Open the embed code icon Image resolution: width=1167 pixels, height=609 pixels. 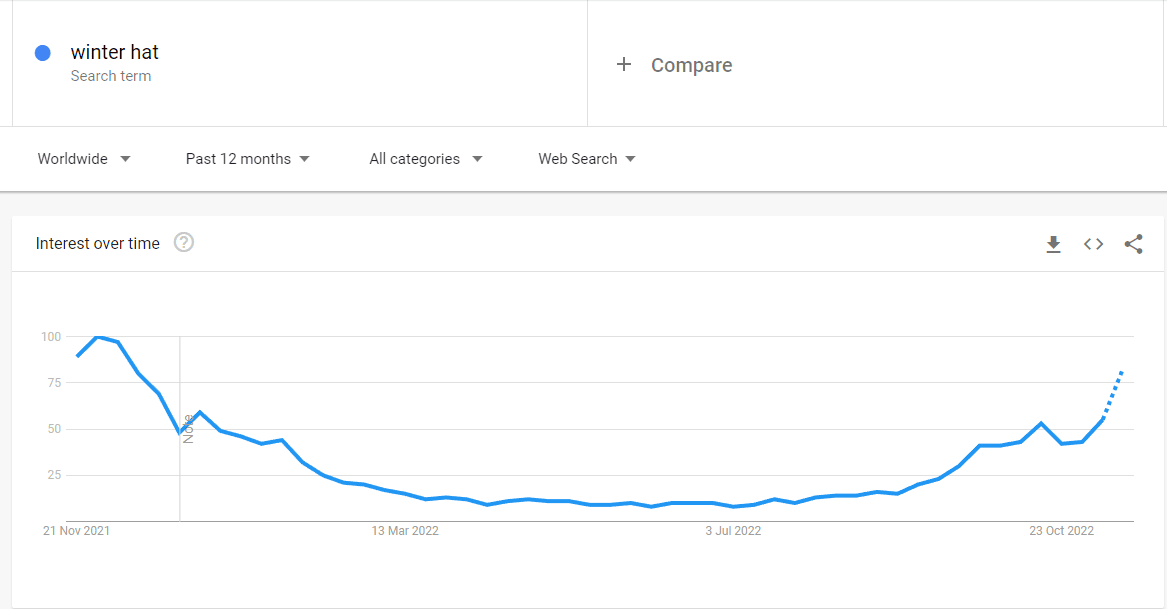tap(1093, 244)
